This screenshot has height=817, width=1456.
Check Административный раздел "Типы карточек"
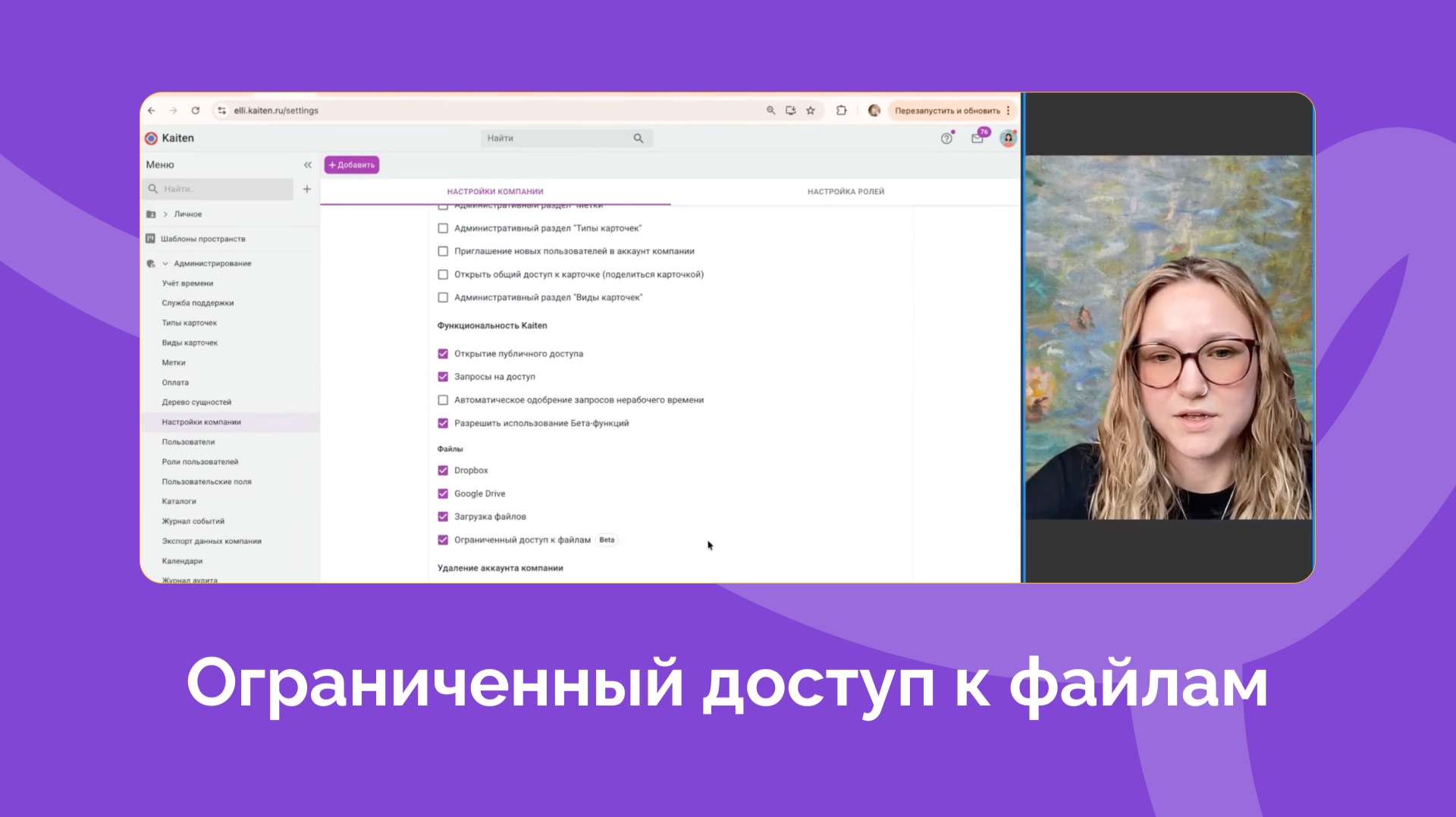coord(443,228)
